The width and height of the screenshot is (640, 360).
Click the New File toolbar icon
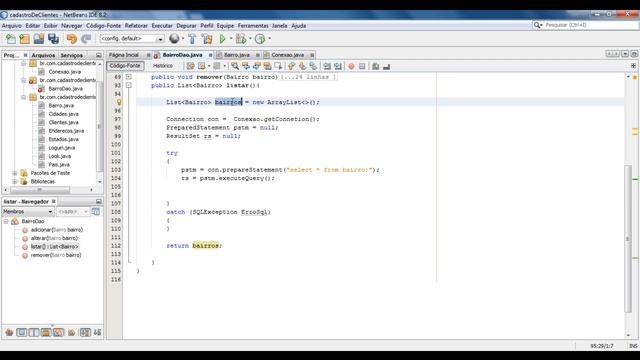[11, 39]
